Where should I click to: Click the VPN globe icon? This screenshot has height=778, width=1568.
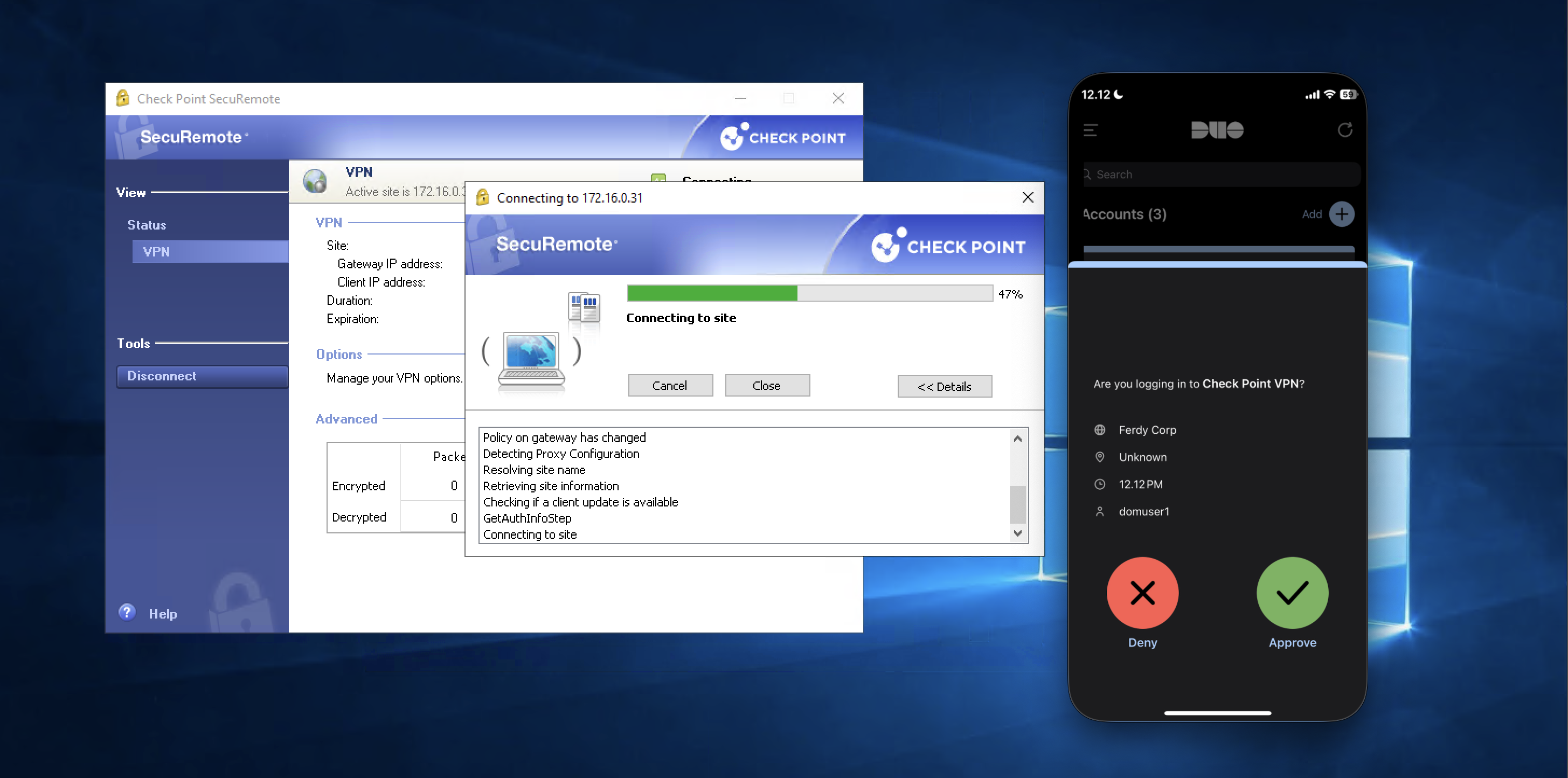(315, 182)
